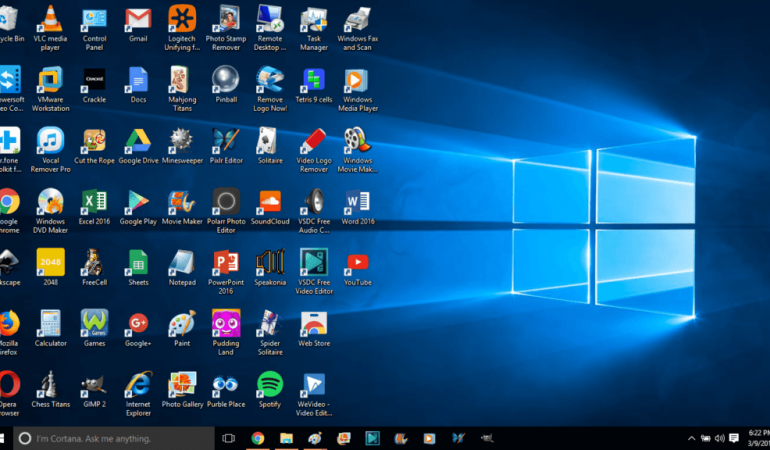Select the Pixlr Editor desktop icon

[226, 141]
